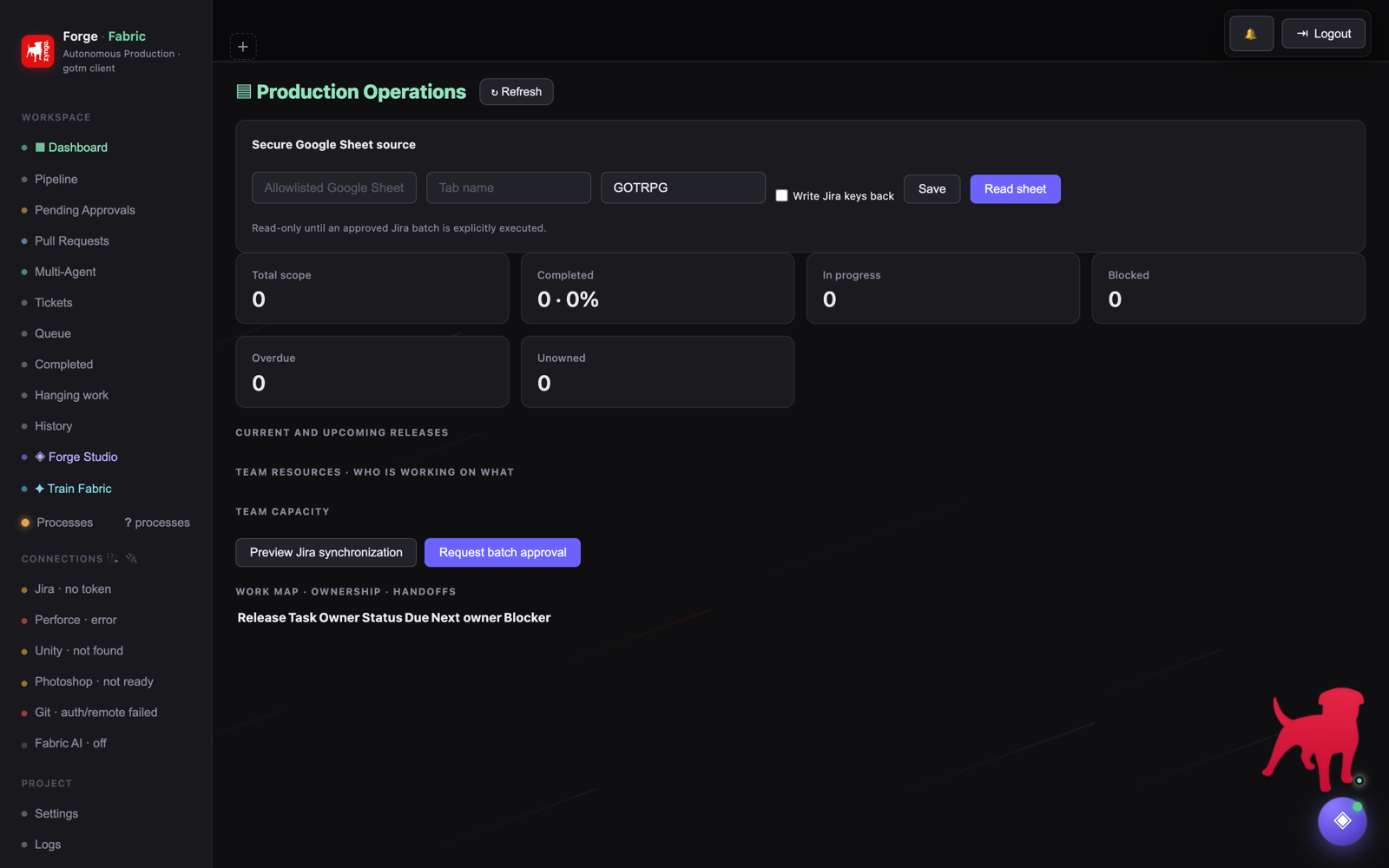Click the Unowned card

[657, 372]
